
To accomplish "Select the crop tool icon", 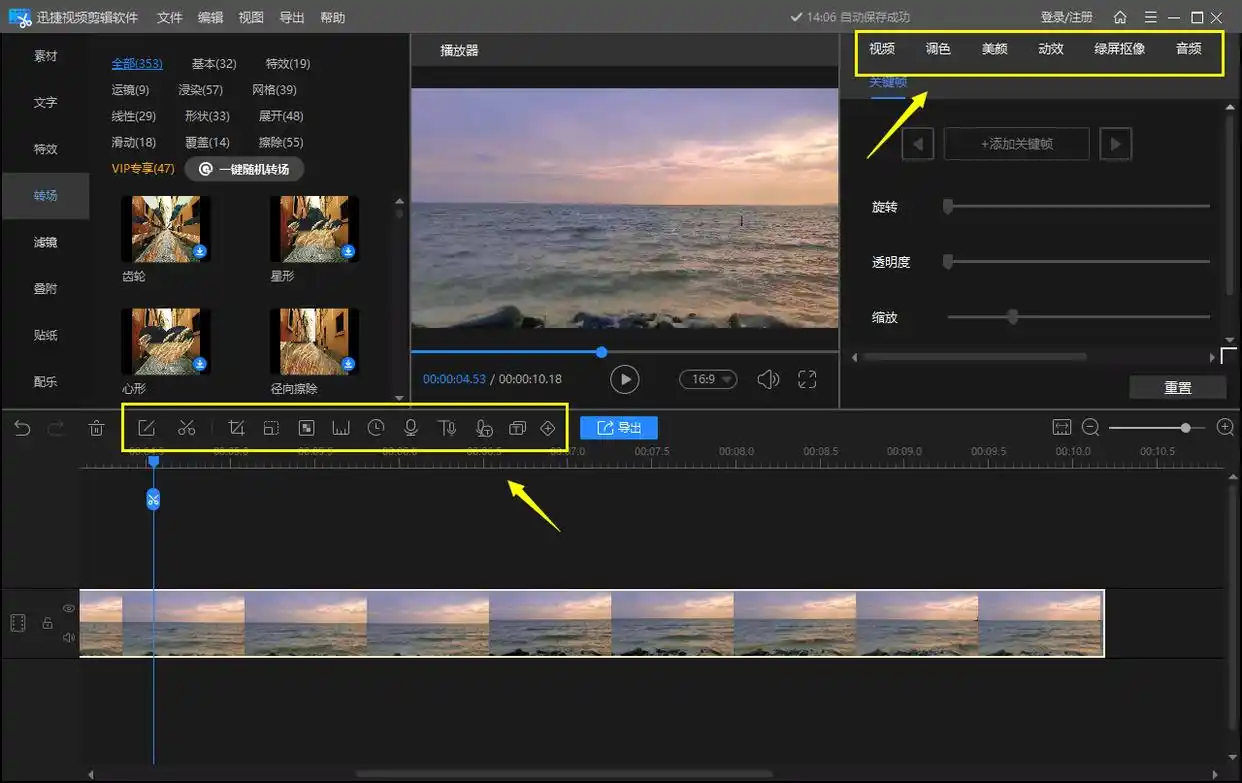I will click(x=237, y=428).
